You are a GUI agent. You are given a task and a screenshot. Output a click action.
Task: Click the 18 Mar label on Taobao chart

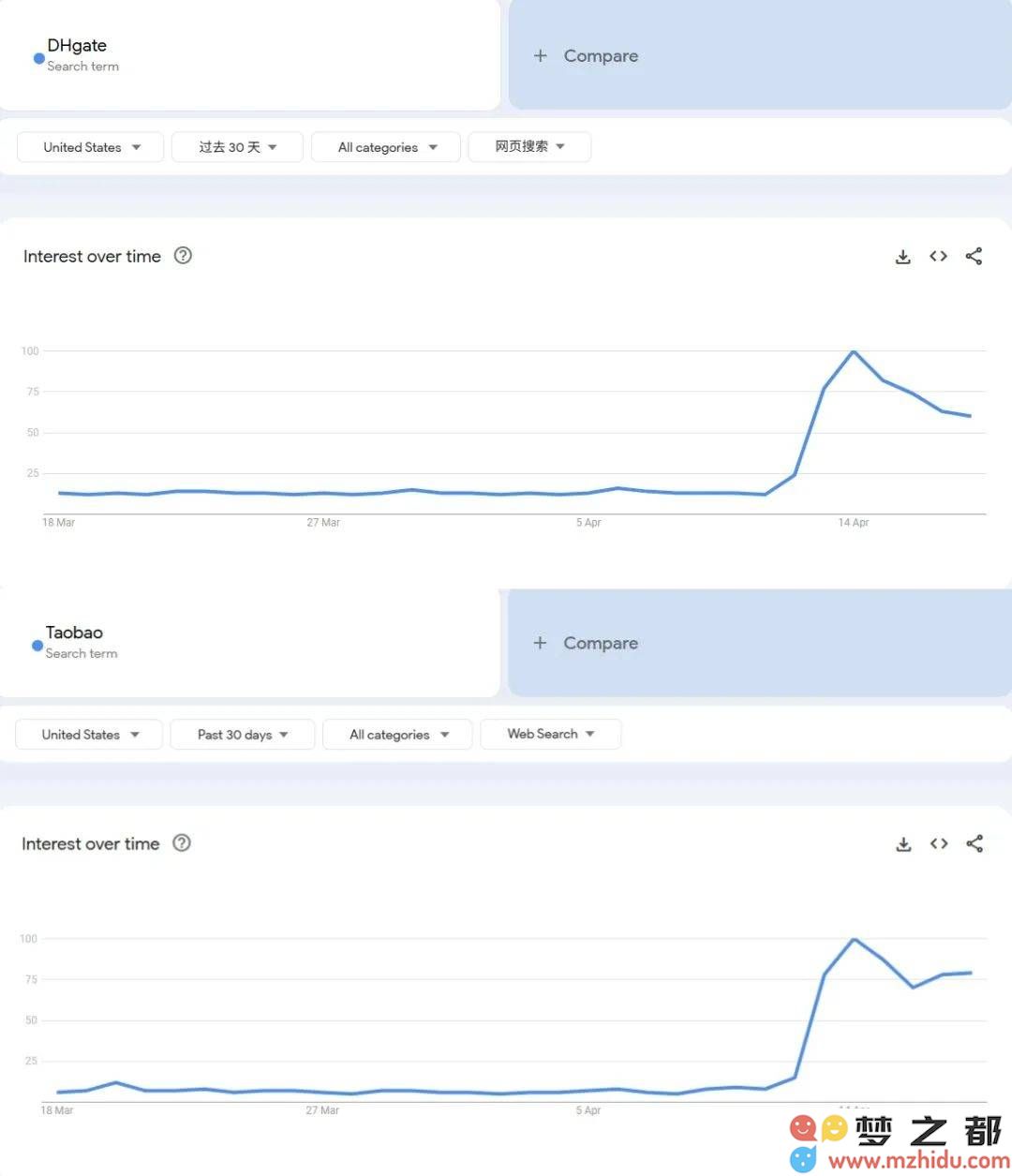point(57,1110)
